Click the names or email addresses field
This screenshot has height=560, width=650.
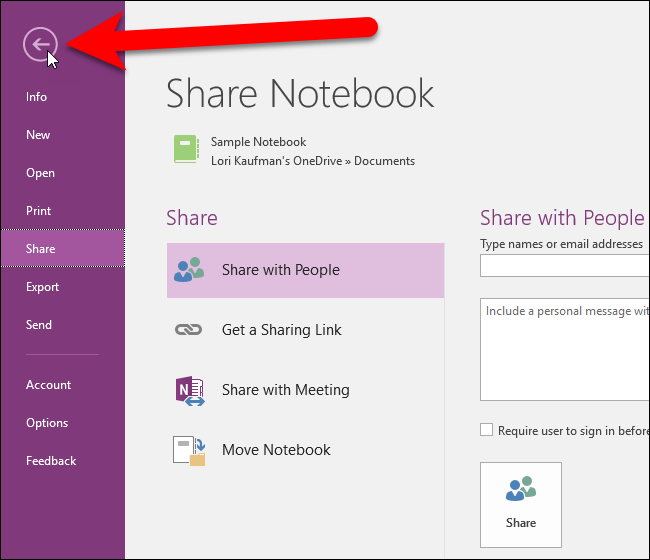tap(565, 265)
